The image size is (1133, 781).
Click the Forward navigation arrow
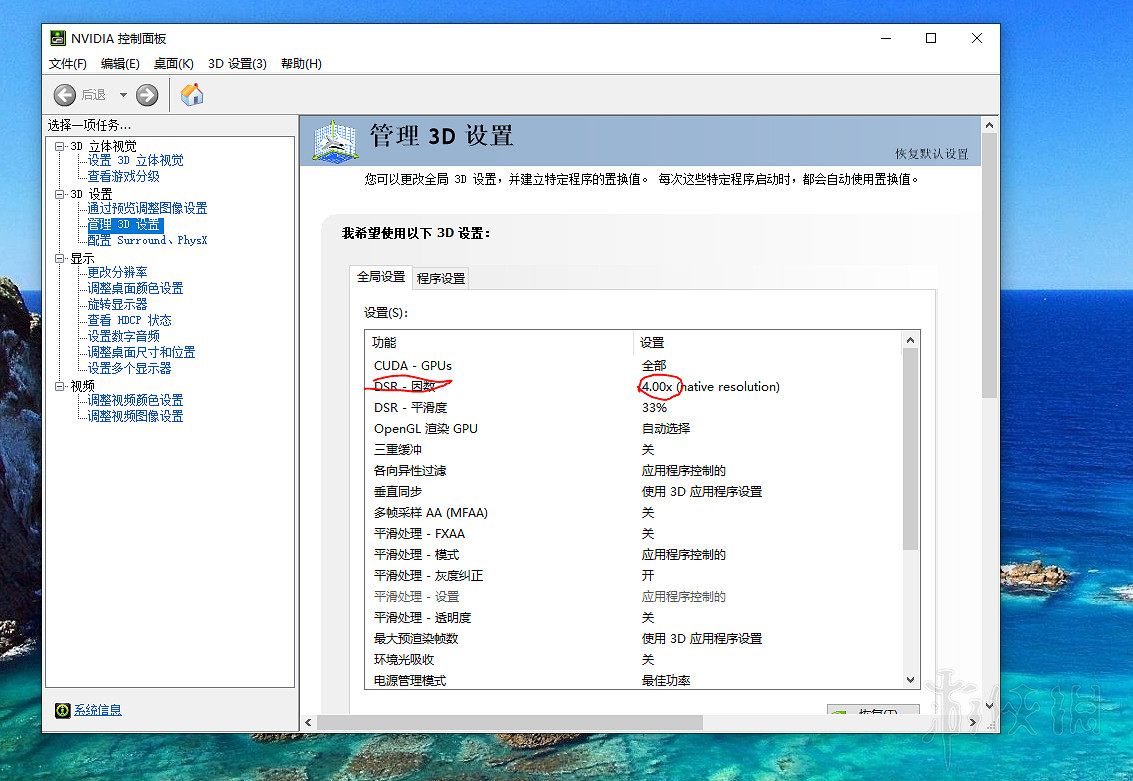point(147,94)
